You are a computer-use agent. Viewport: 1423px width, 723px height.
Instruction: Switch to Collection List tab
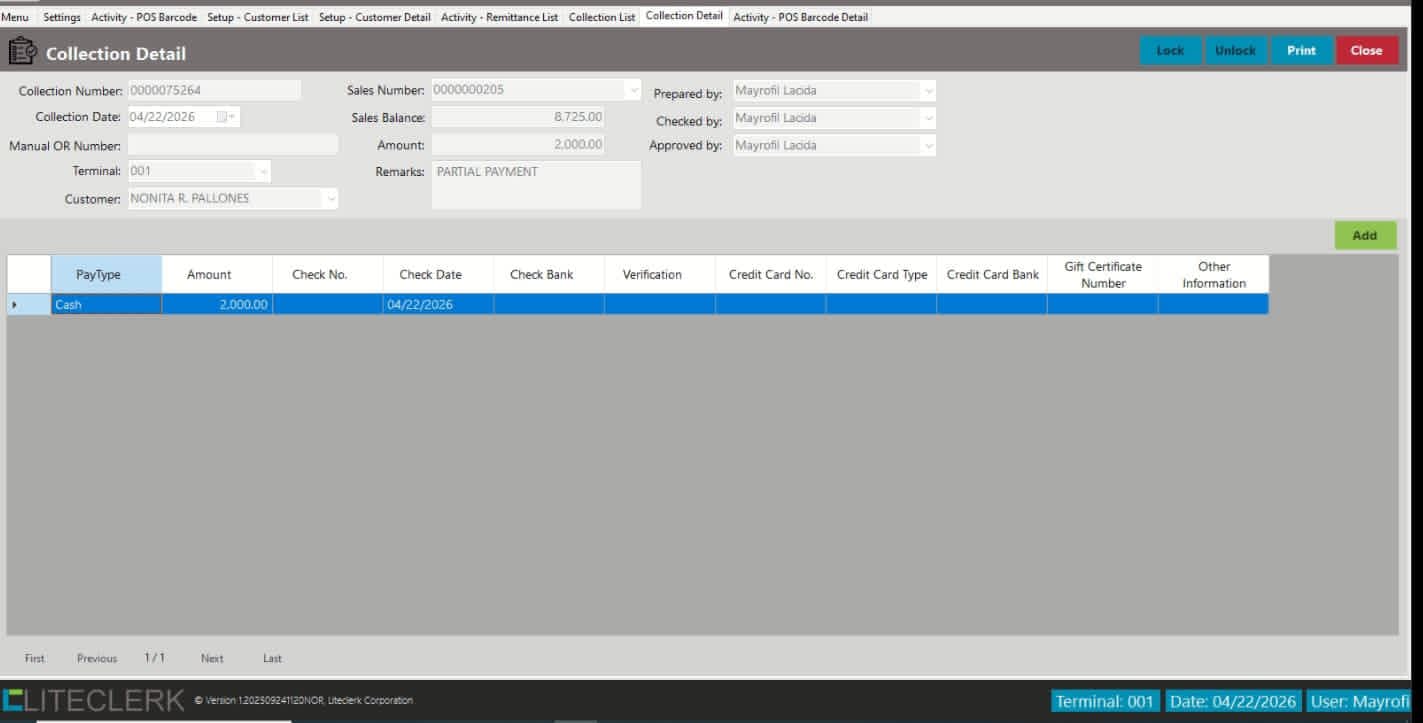(602, 17)
